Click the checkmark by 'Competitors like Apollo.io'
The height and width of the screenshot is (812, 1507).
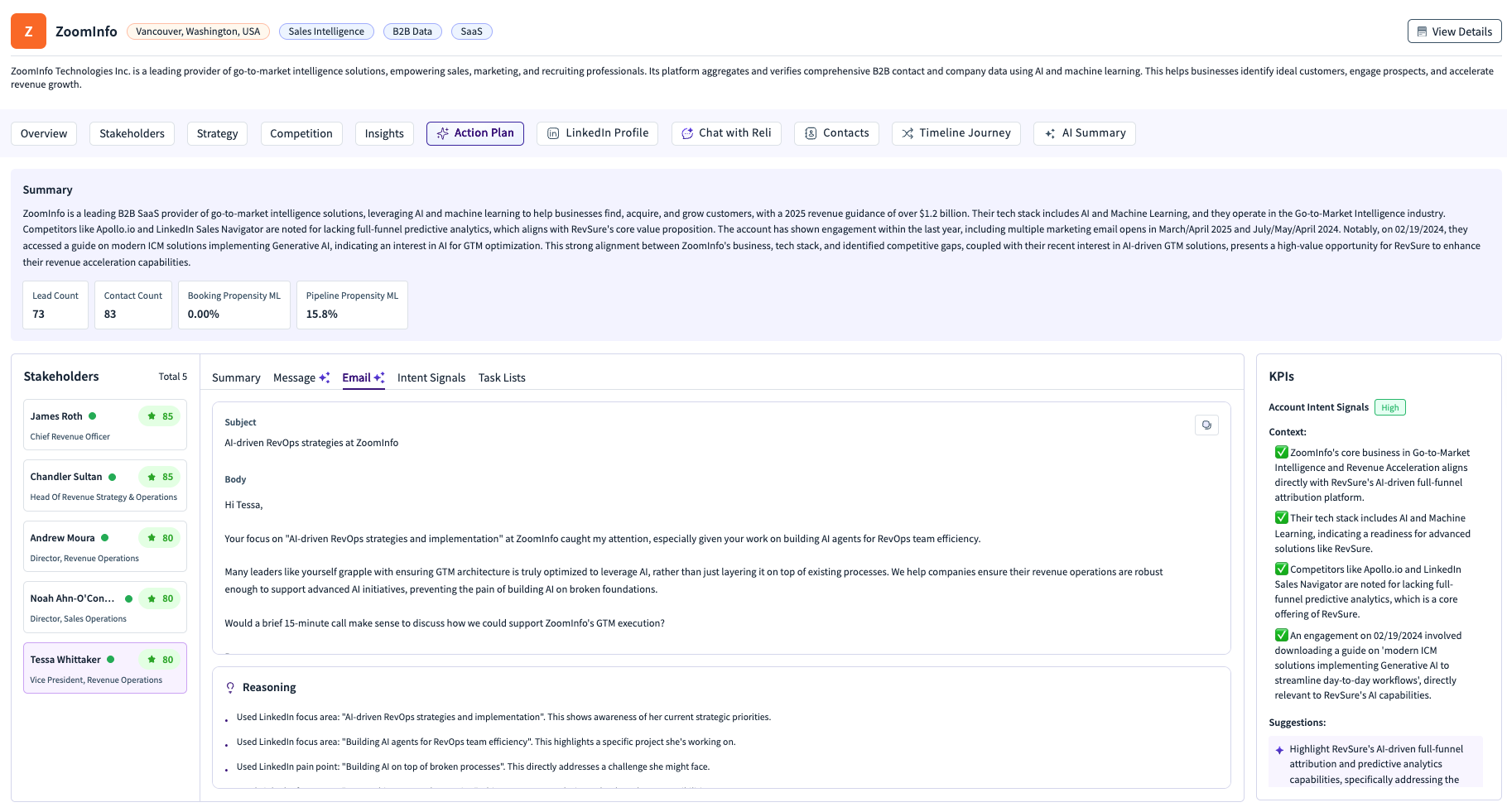tap(1281, 569)
